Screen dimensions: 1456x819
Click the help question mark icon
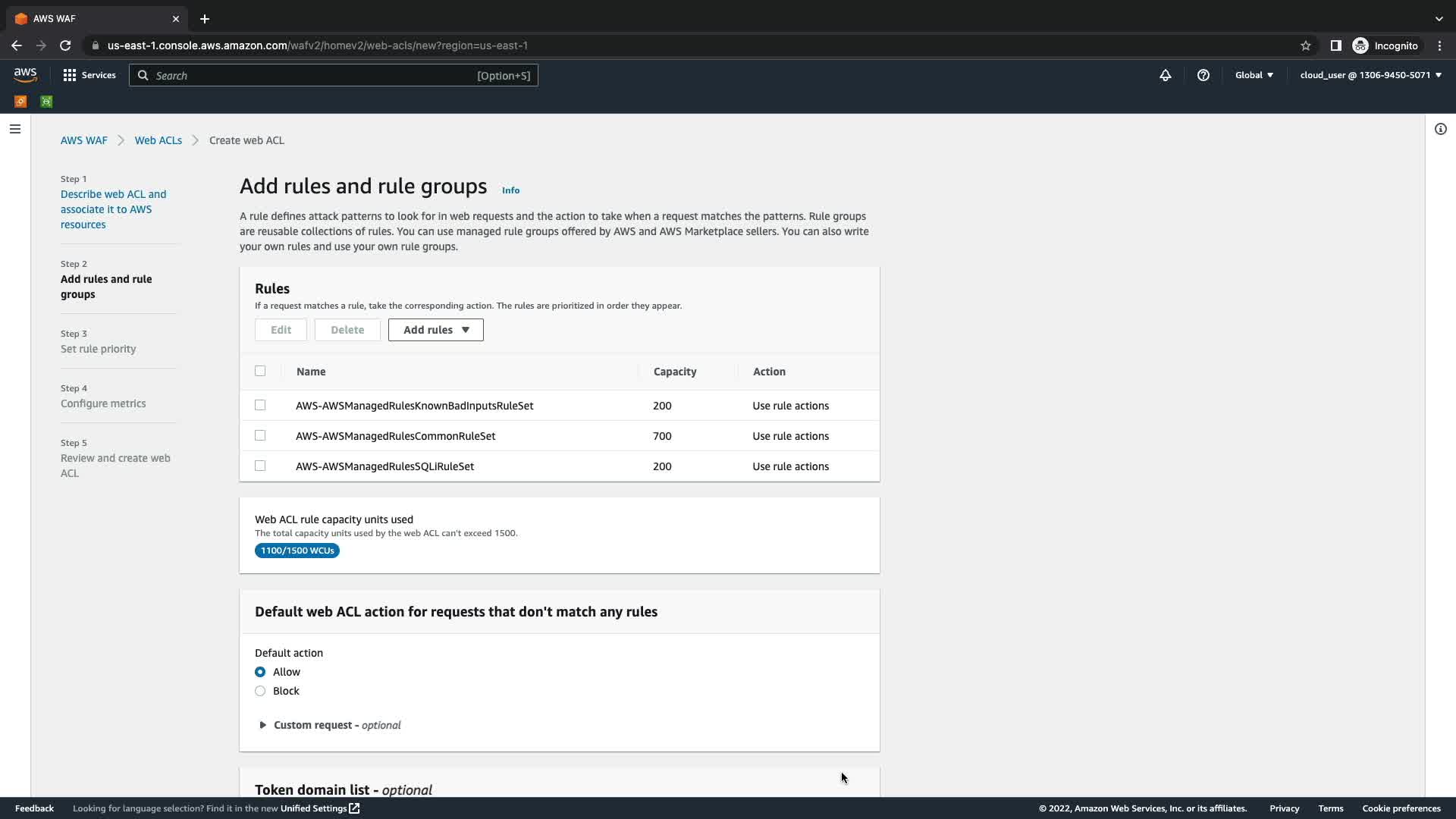[1203, 75]
